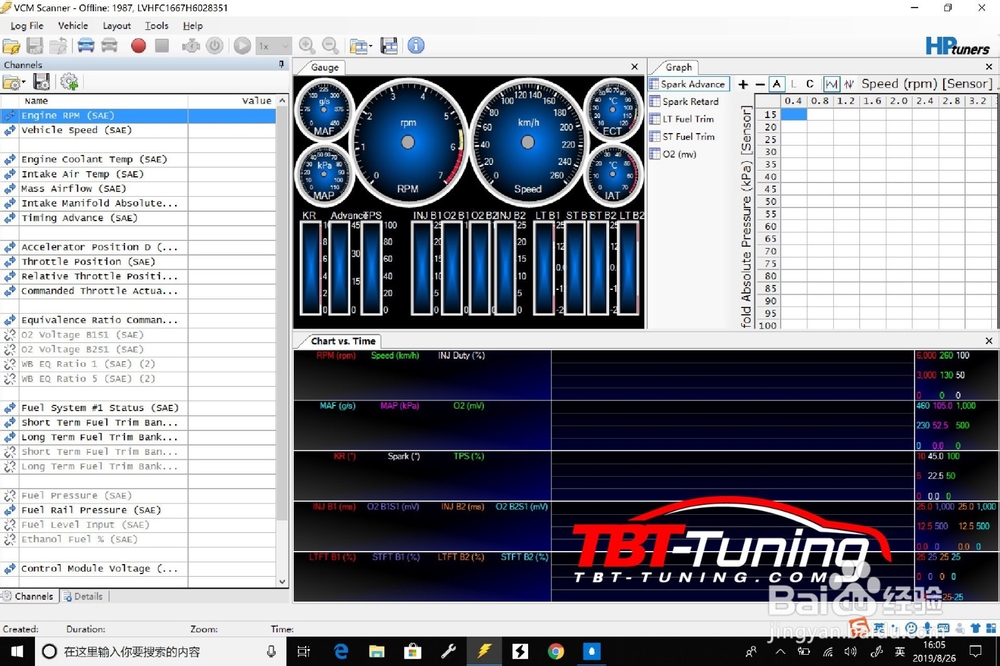
Task: Select the Ethanol Fuel % (SAE) channel
Action: pos(138,540)
